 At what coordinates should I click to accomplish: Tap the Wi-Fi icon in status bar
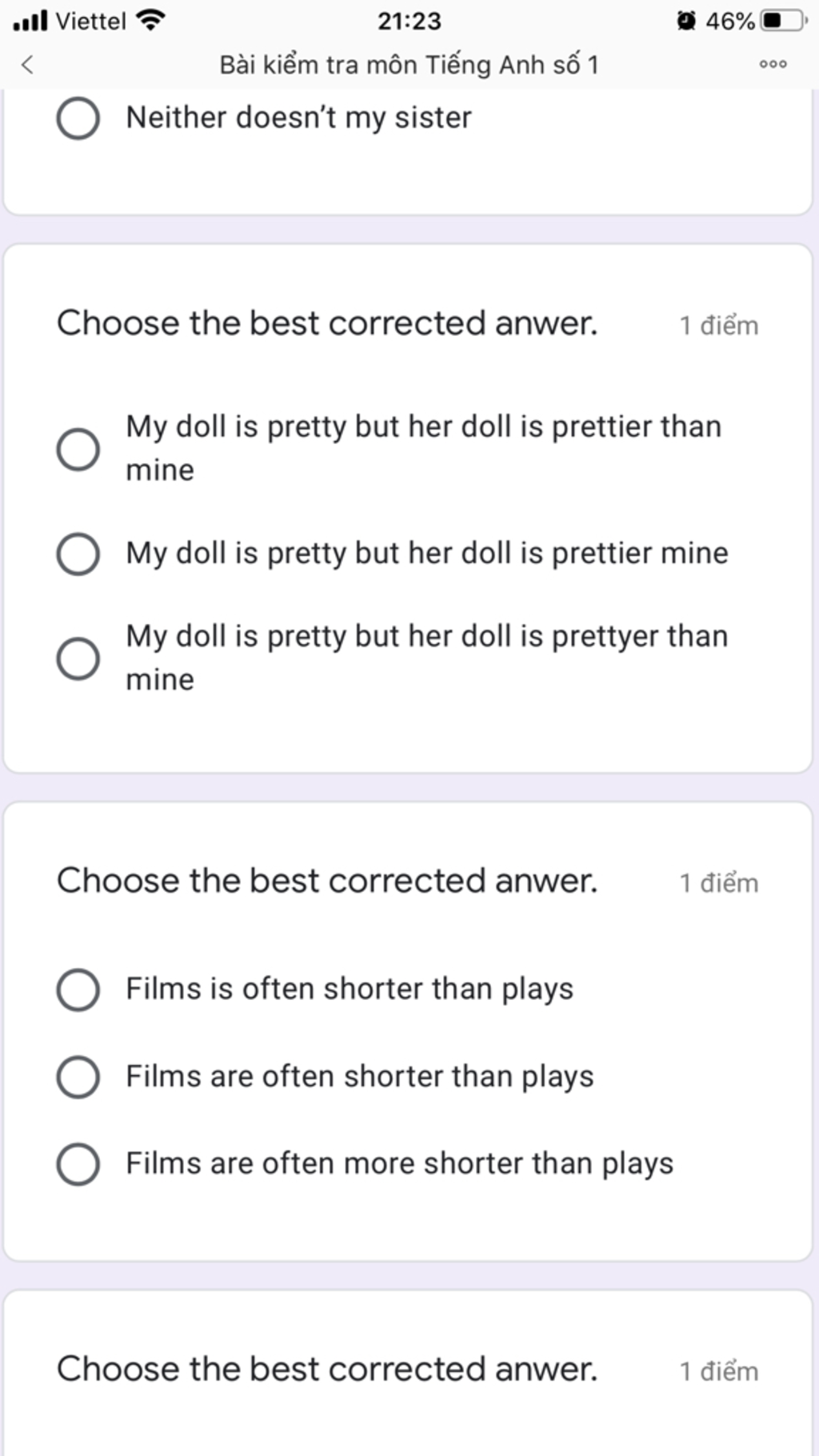pyautogui.click(x=150, y=20)
